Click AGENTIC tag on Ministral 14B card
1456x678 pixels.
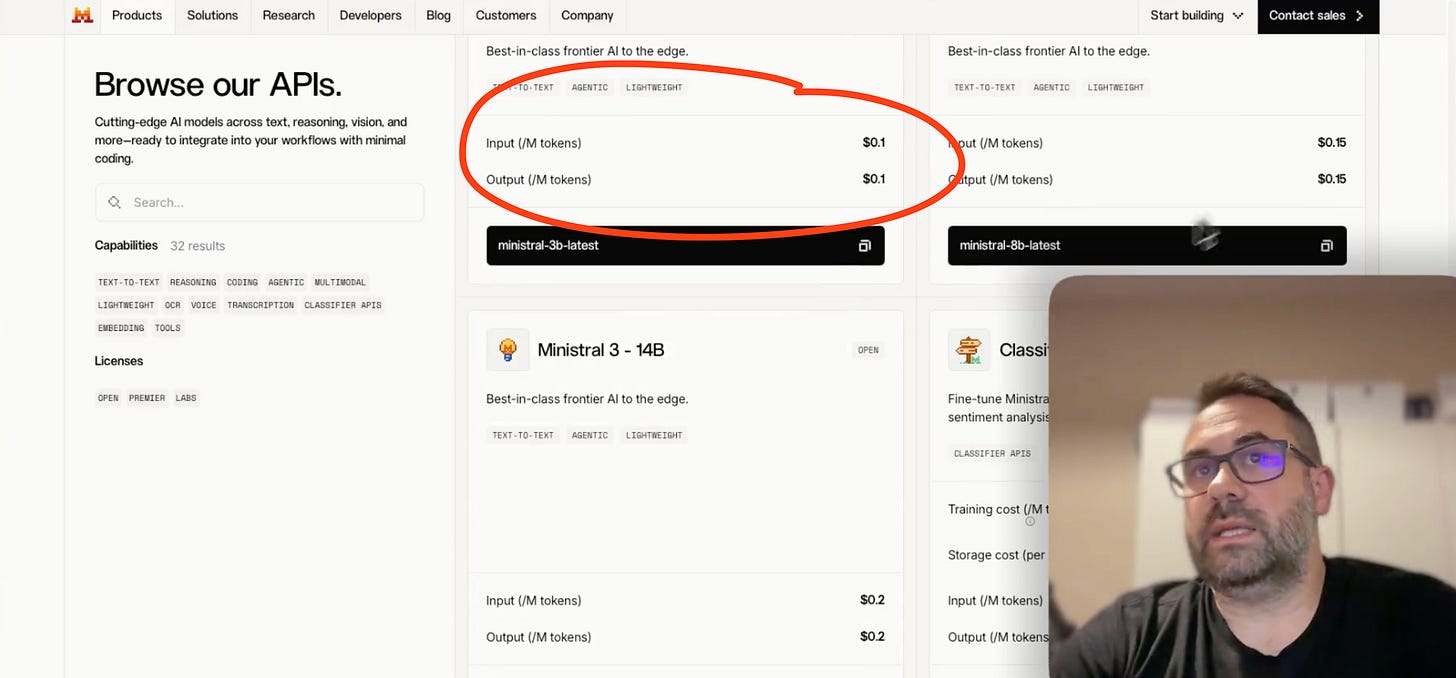590,435
